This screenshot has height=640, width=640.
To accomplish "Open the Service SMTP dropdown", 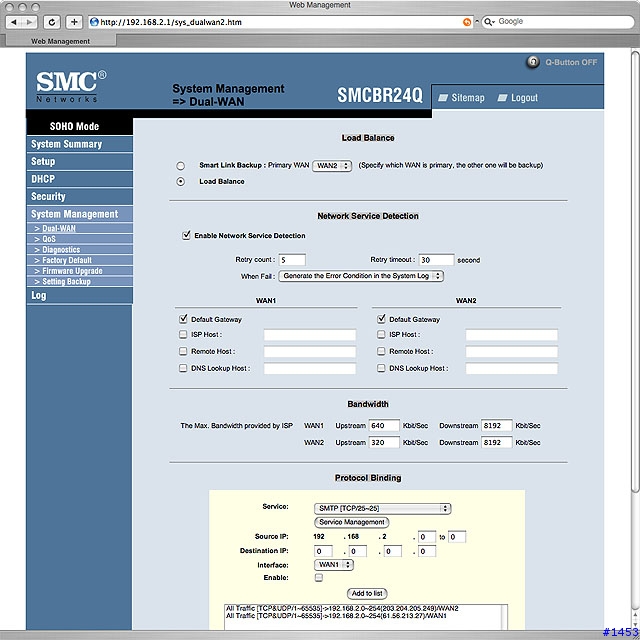I will click(x=382, y=508).
